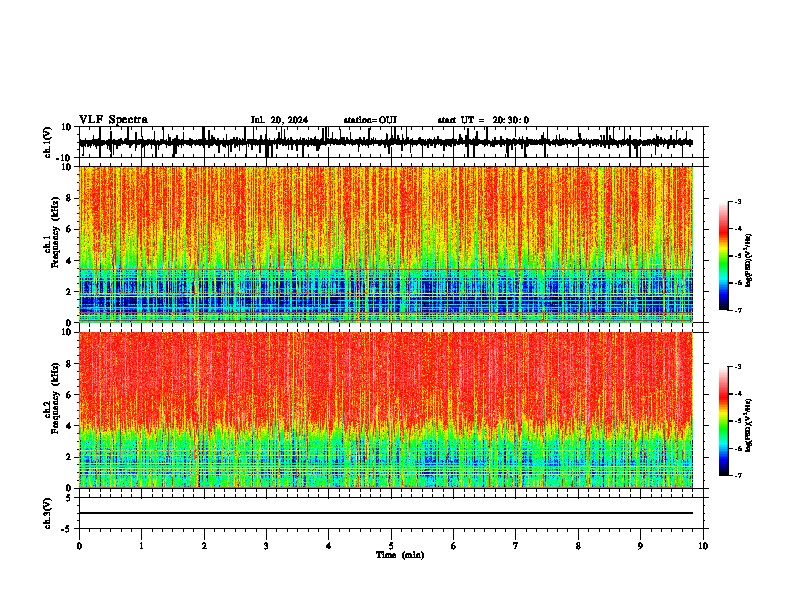792x612 pixels.
Task: Click the date 'Jul 20, 2024'
Action: 279,120
